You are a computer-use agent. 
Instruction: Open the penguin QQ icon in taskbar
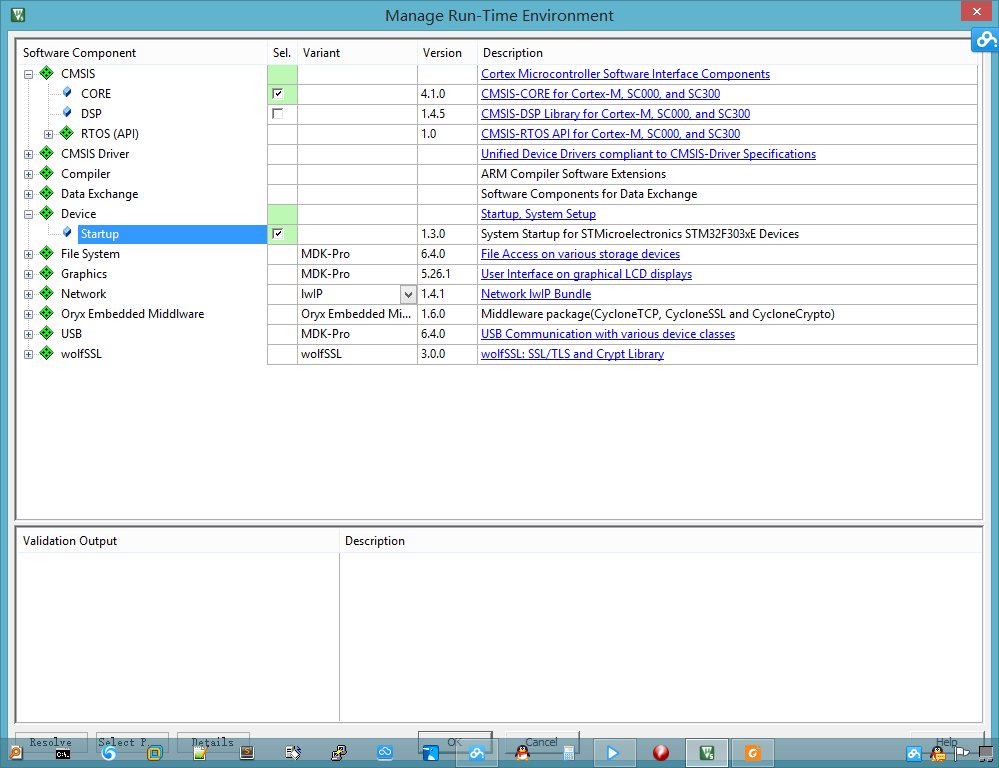[522, 753]
